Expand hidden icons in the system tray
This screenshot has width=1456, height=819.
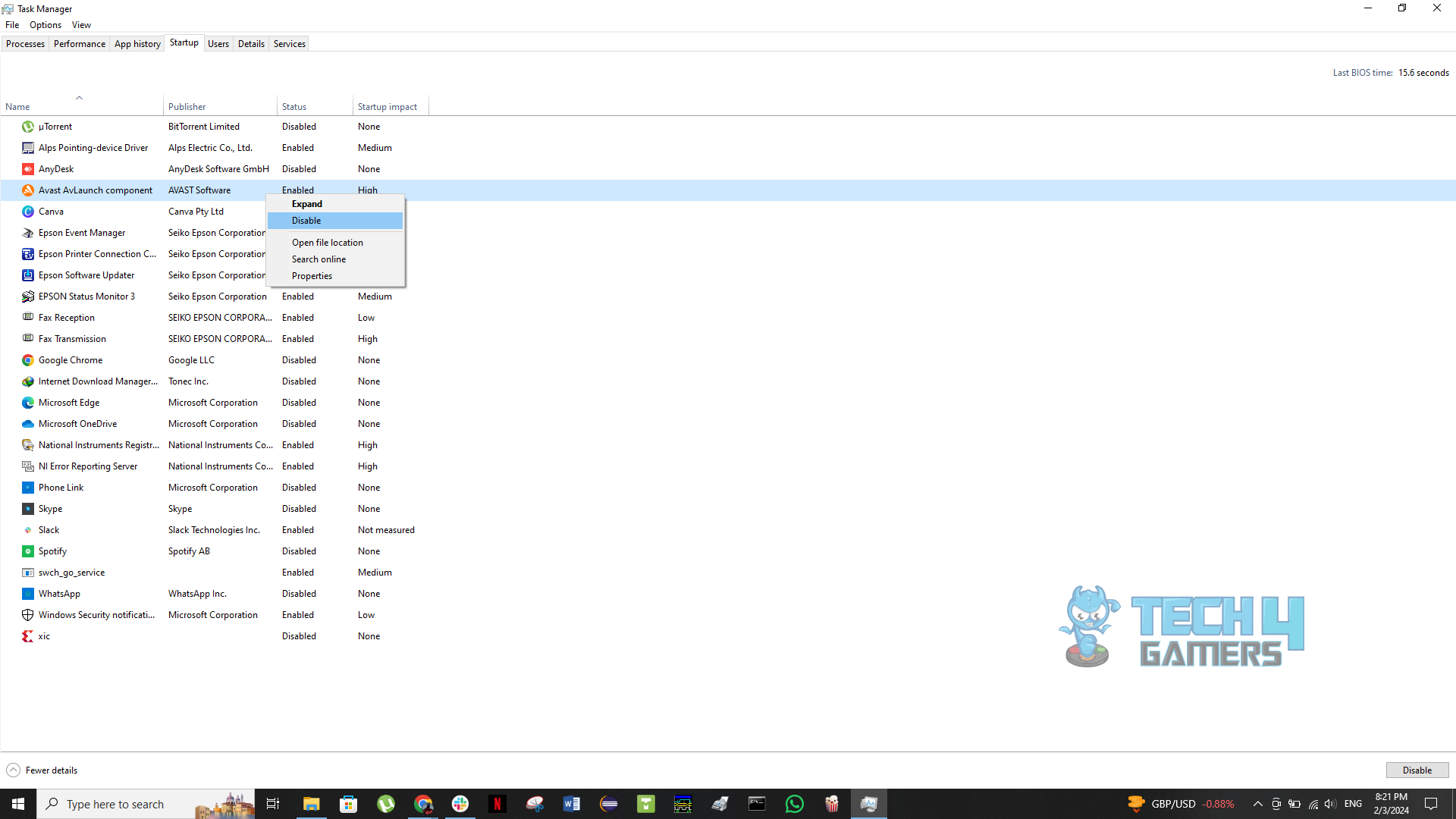point(1258,803)
